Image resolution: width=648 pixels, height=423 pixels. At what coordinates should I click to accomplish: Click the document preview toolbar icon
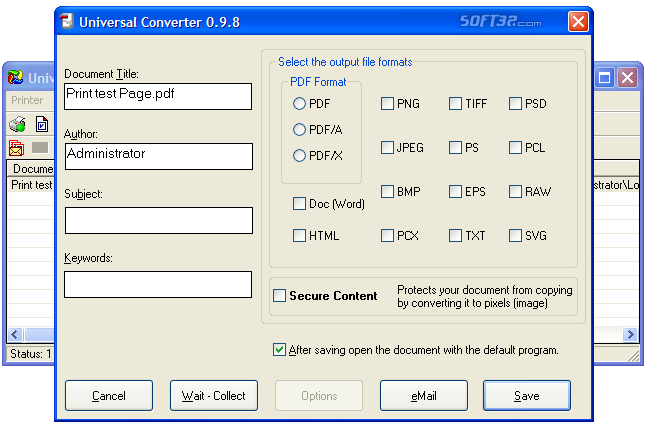(42, 125)
